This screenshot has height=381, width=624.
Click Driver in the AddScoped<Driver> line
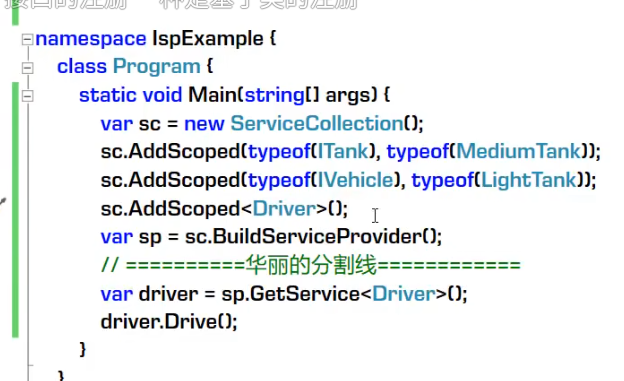coord(284,209)
